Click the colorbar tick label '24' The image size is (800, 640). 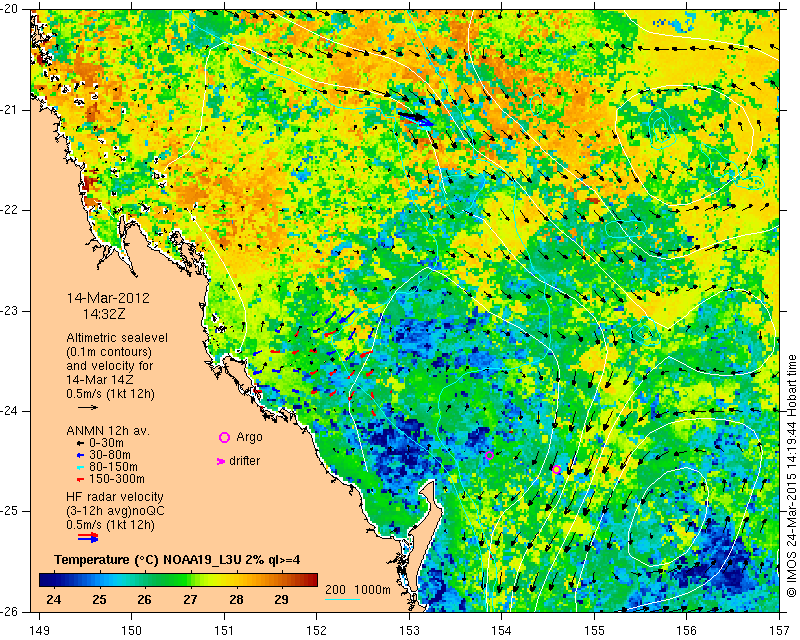pyautogui.click(x=54, y=599)
